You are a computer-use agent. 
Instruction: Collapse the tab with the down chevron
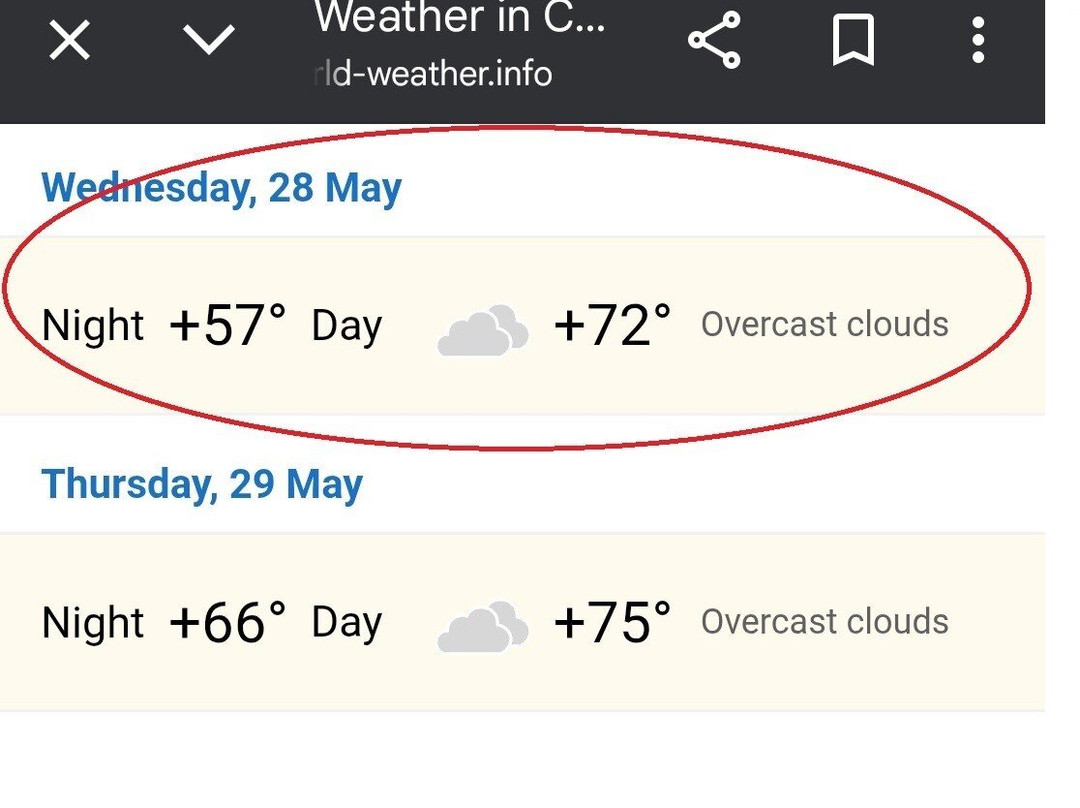tap(210, 41)
